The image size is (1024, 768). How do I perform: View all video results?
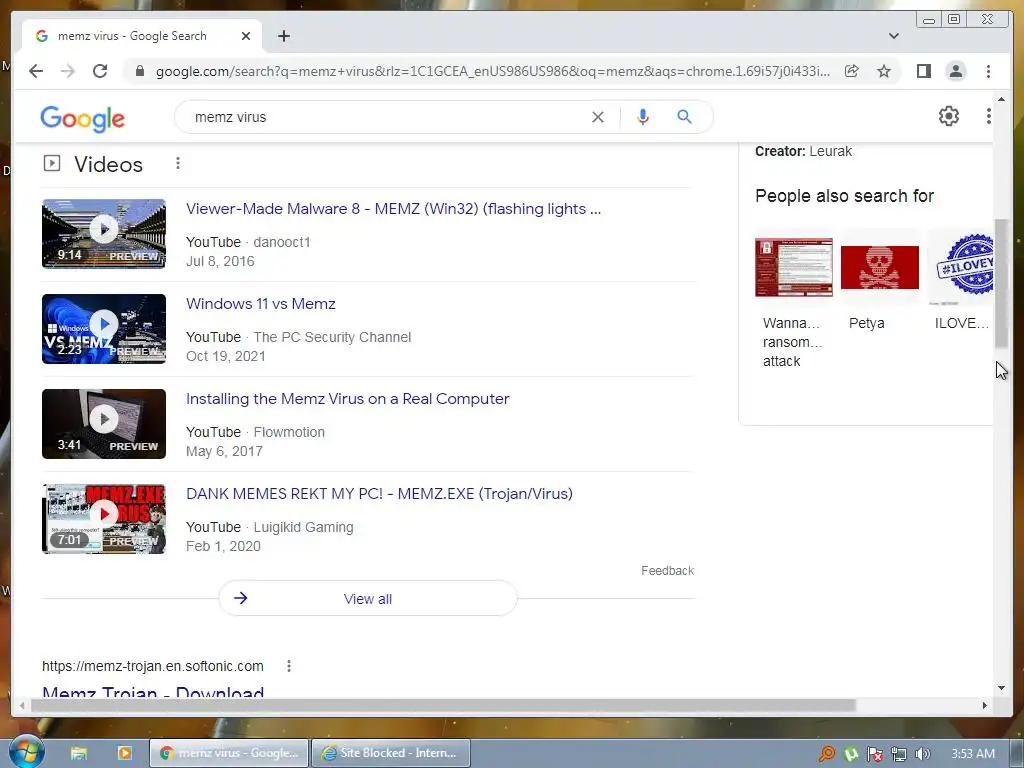coord(368,598)
